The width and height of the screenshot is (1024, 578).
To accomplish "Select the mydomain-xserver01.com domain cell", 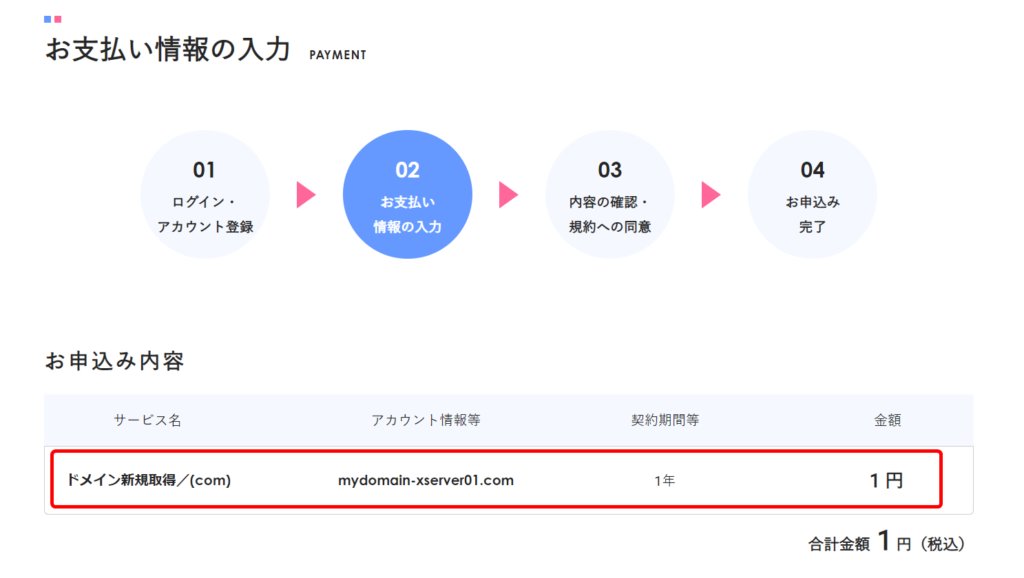I will pos(426,480).
